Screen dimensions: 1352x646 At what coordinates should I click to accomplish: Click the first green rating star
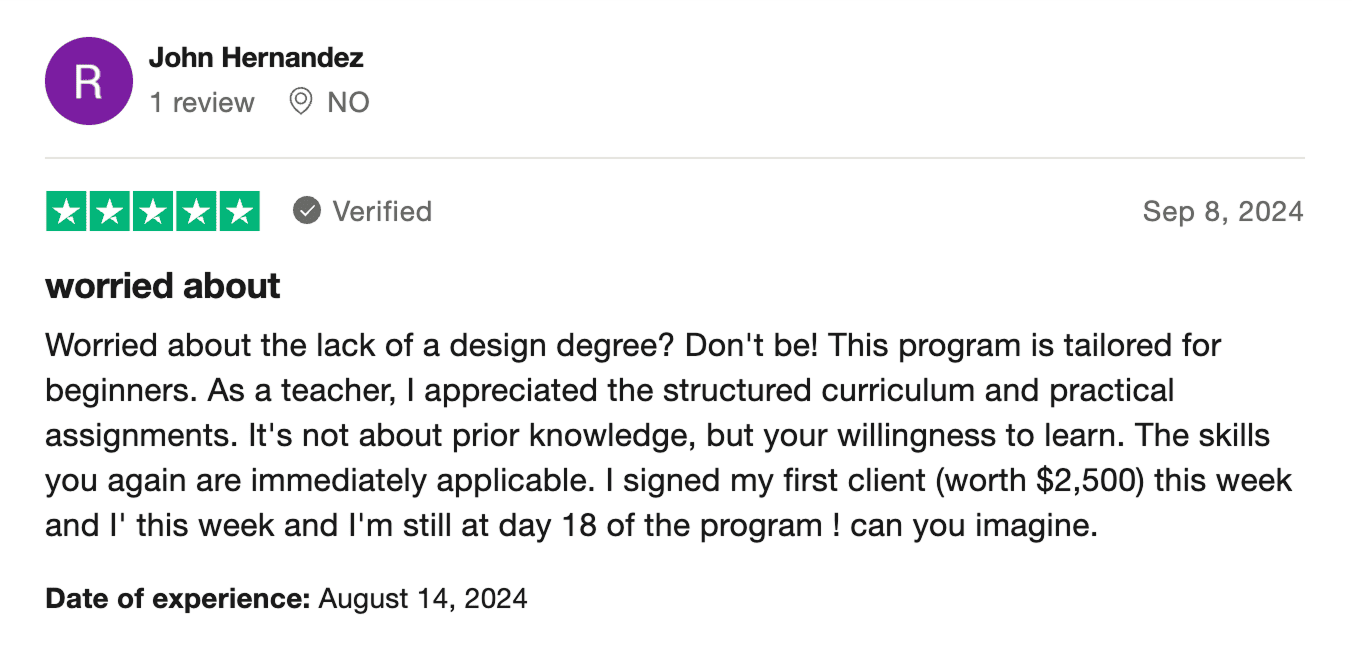pos(67,211)
